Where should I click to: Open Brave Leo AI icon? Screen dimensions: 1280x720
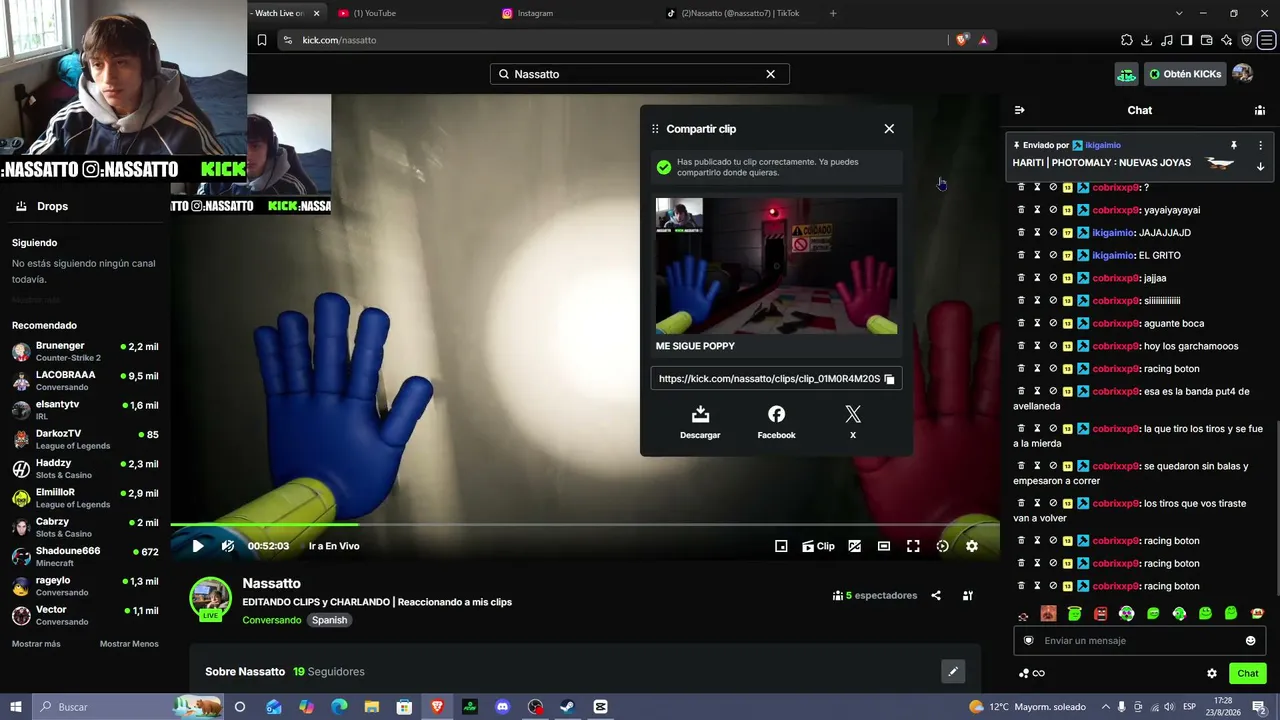[x=1226, y=40]
